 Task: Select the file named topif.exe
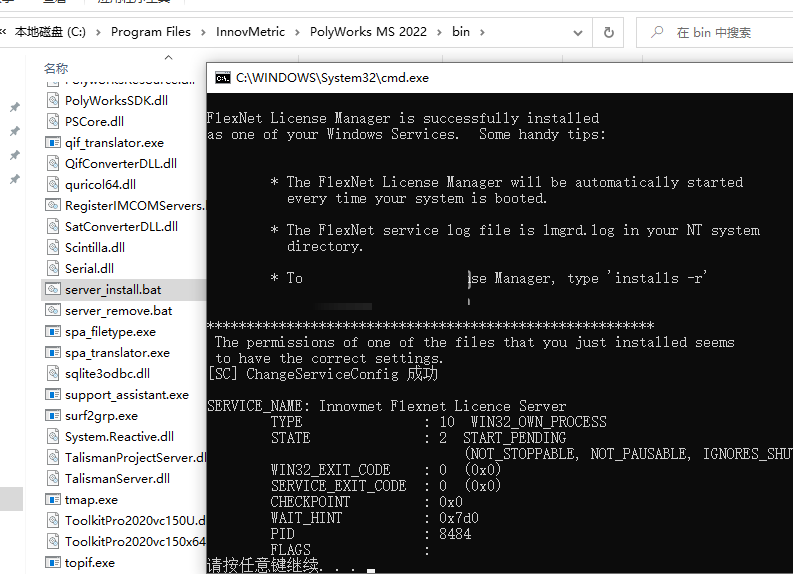pyautogui.click(x=90, y=563)
